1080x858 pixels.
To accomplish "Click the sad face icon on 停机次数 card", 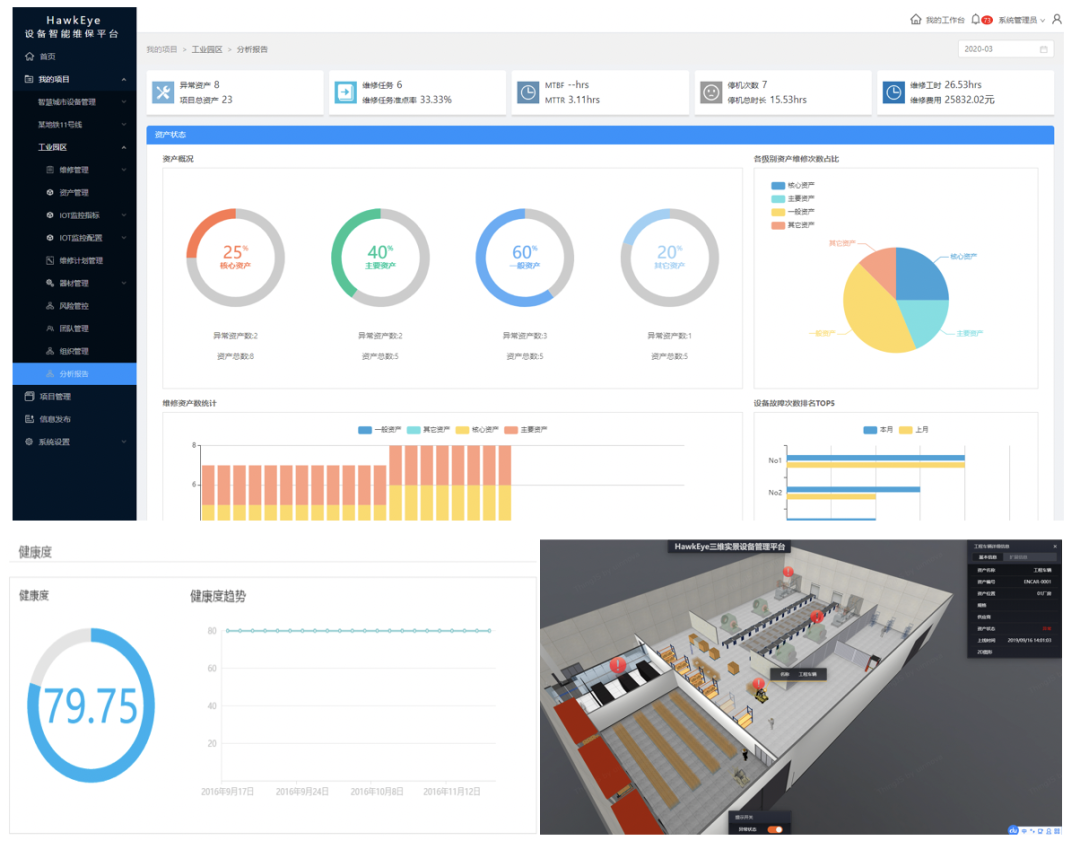I will [x=711, y=92].
